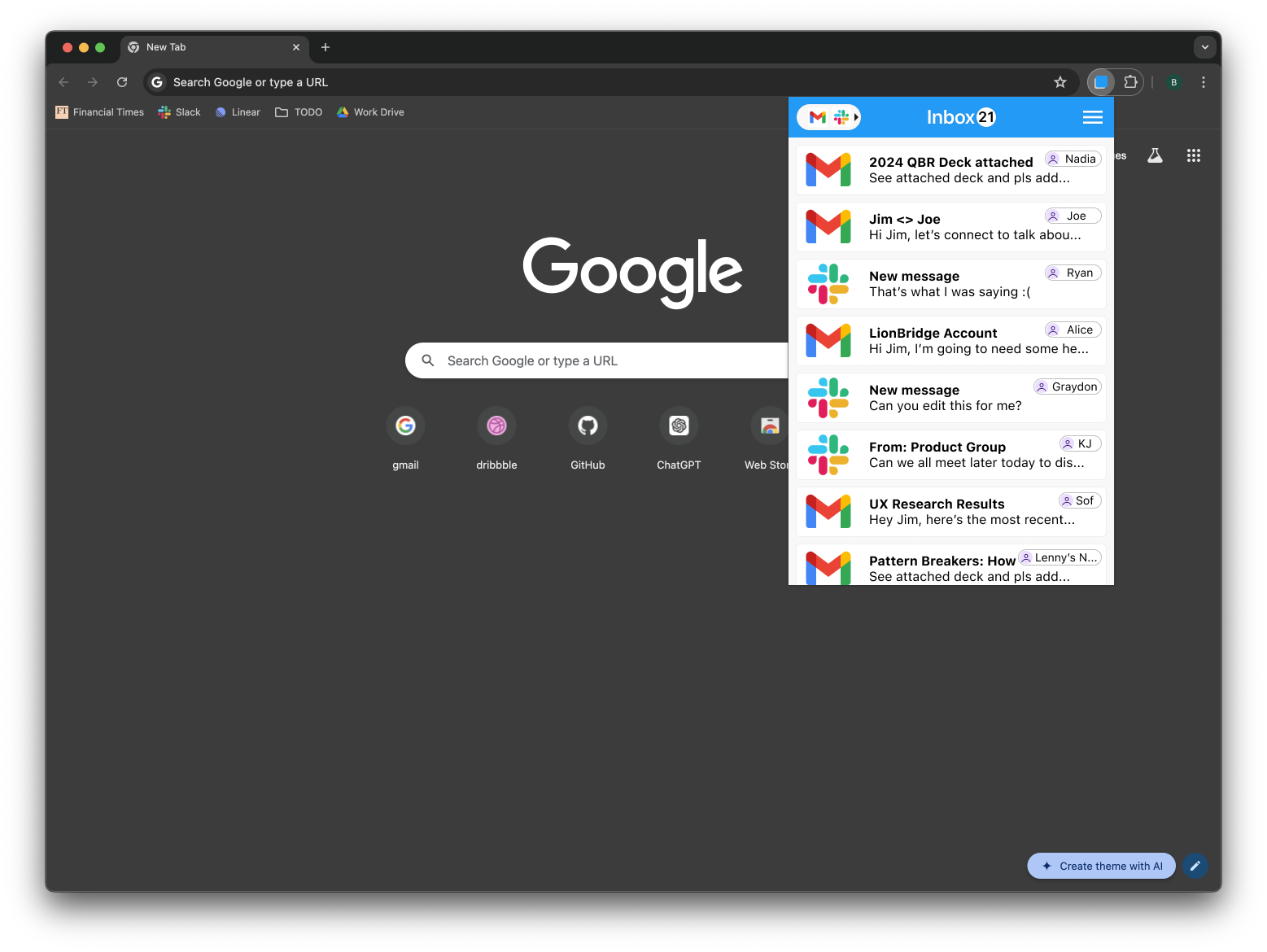Screen dimensions: 1267x952
Task: Click the Inbox 21 unread badge
Action: 986,117
